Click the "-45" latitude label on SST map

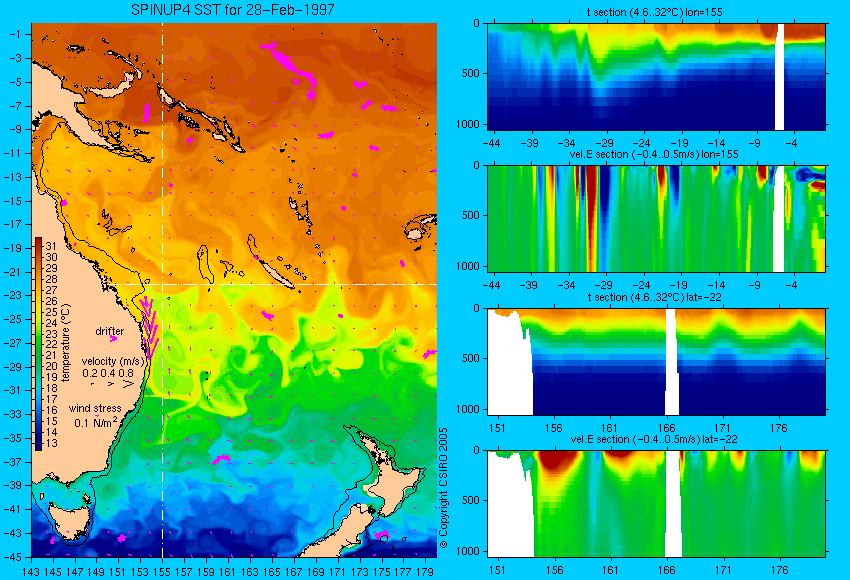pos(14,557)
